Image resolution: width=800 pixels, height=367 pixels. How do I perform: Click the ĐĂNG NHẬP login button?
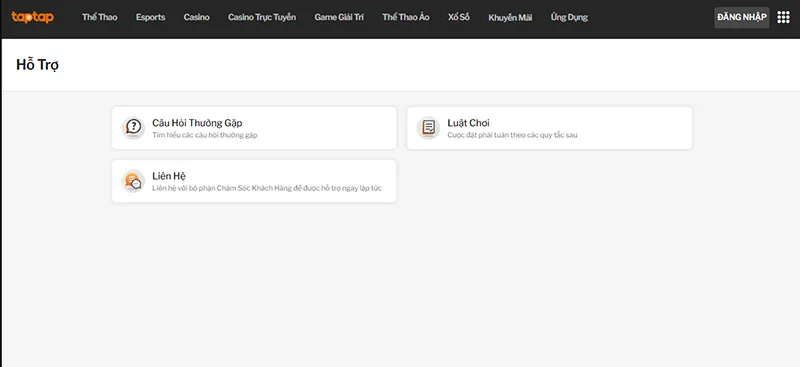[741, 17]
